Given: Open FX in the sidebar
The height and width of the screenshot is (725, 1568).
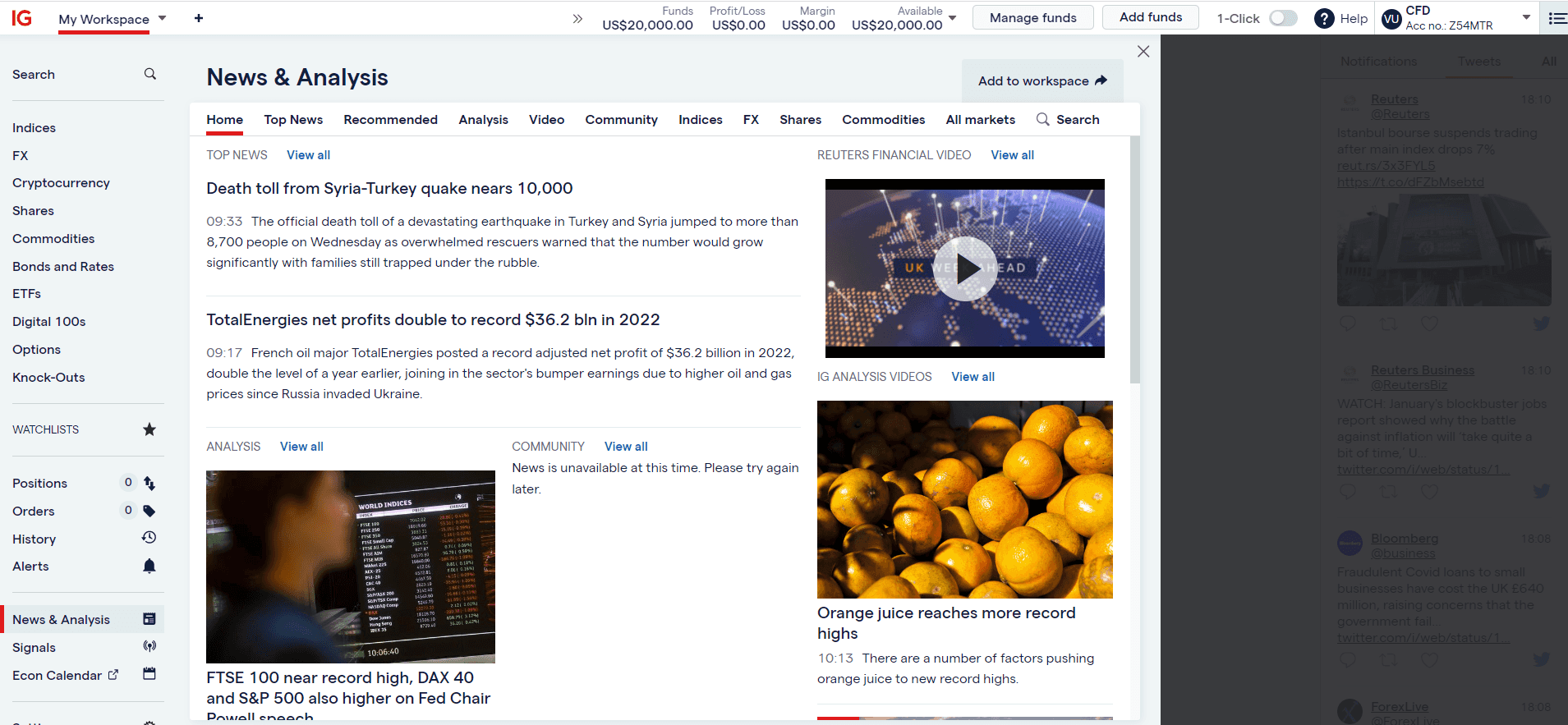Looking at the screenshot, I should [21, 156].
